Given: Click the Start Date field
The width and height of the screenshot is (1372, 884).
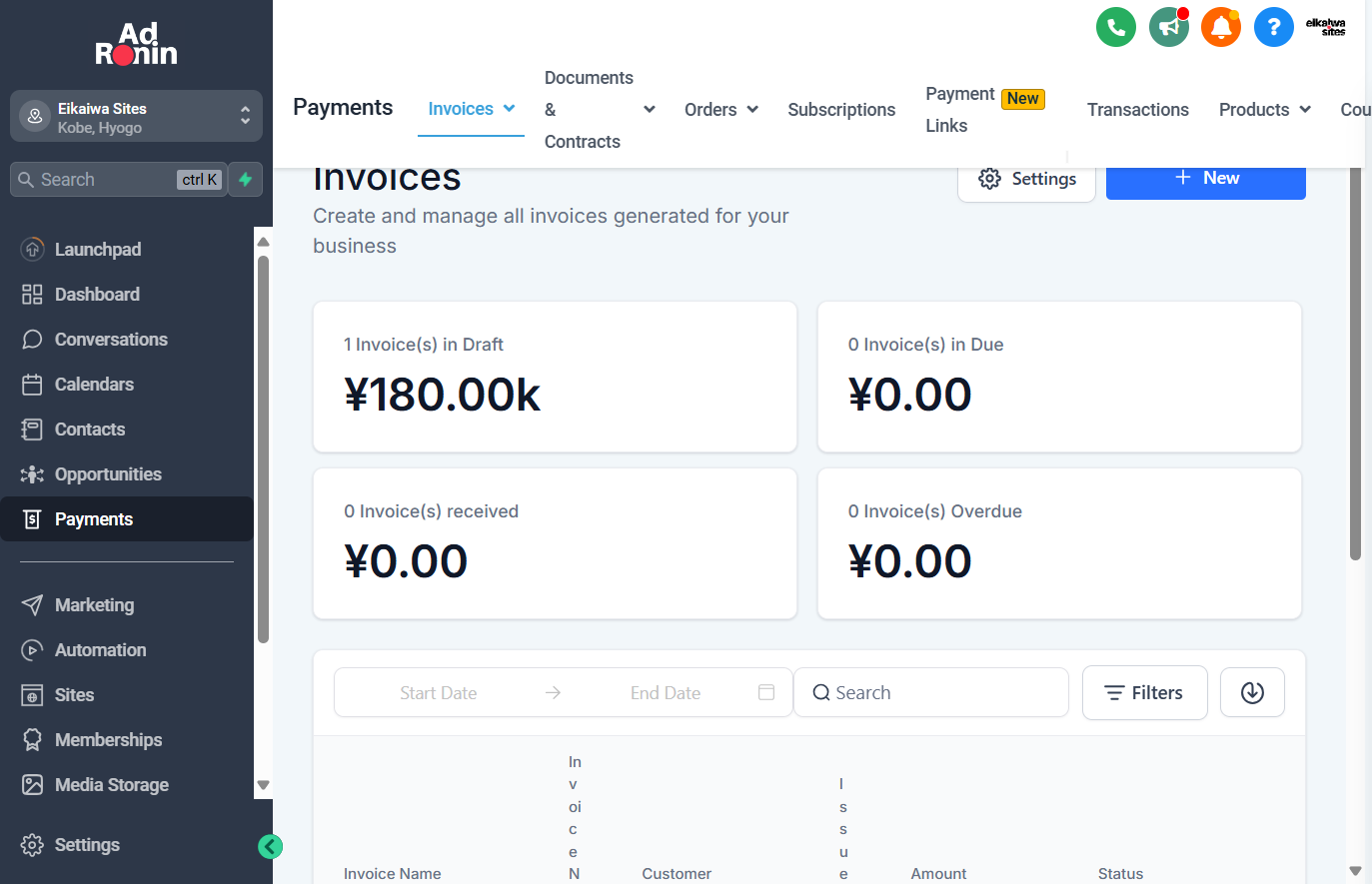Looking at the screenshot, I should point(439,692).
